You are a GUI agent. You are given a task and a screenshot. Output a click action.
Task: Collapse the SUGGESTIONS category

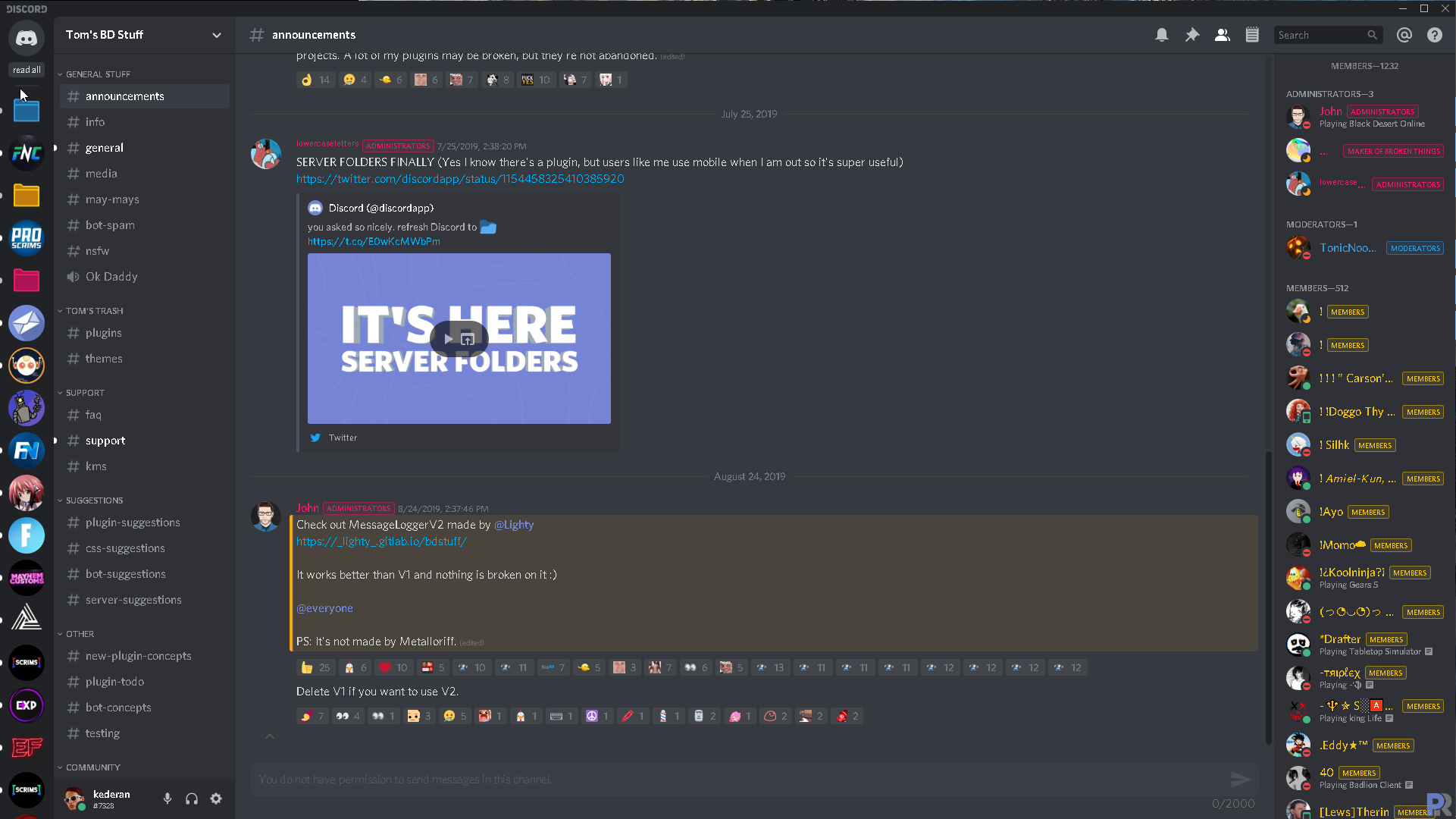pyautogui.click(x=94, y=500)
